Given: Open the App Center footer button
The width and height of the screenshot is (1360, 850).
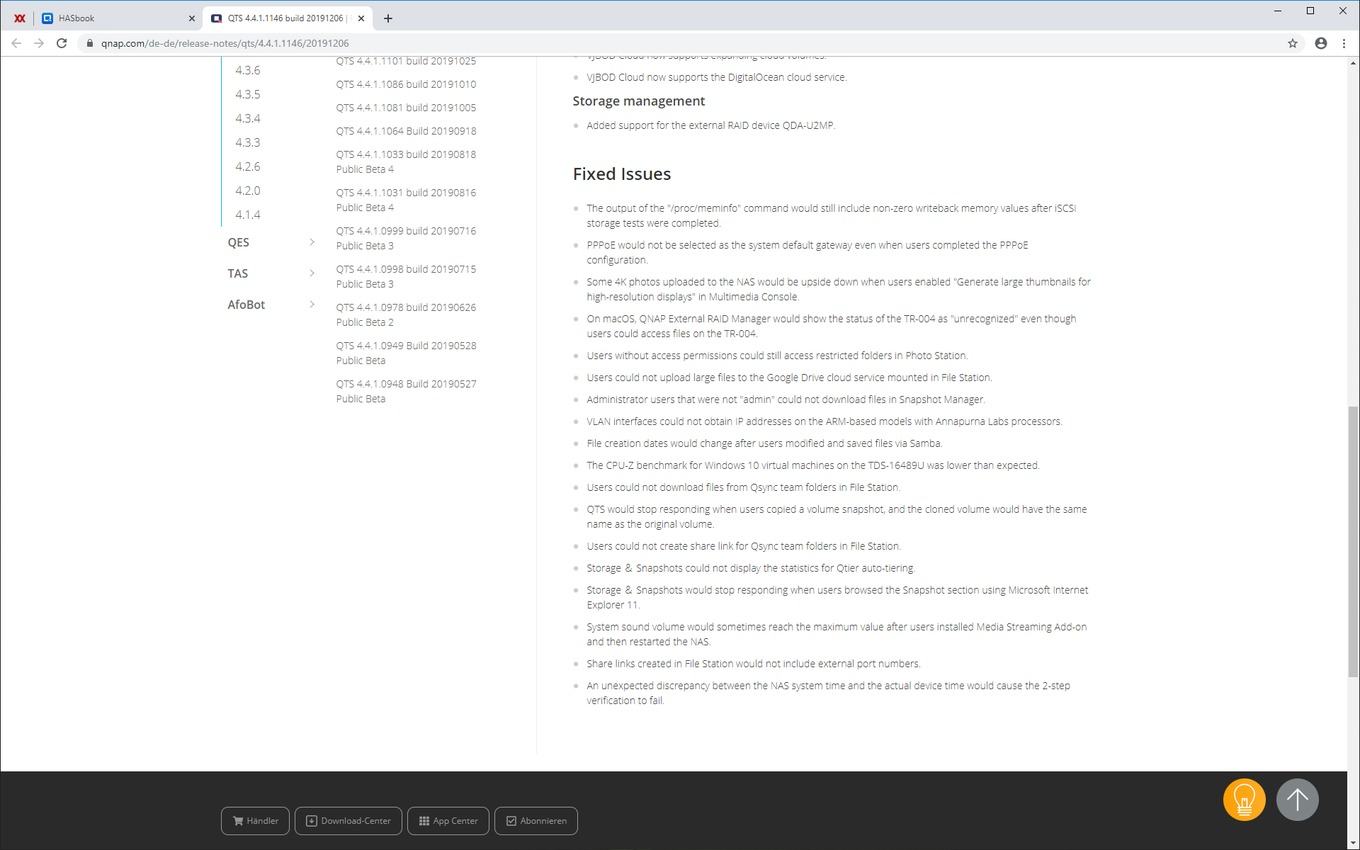Looking at the screenshot, I should pos(448,821).
